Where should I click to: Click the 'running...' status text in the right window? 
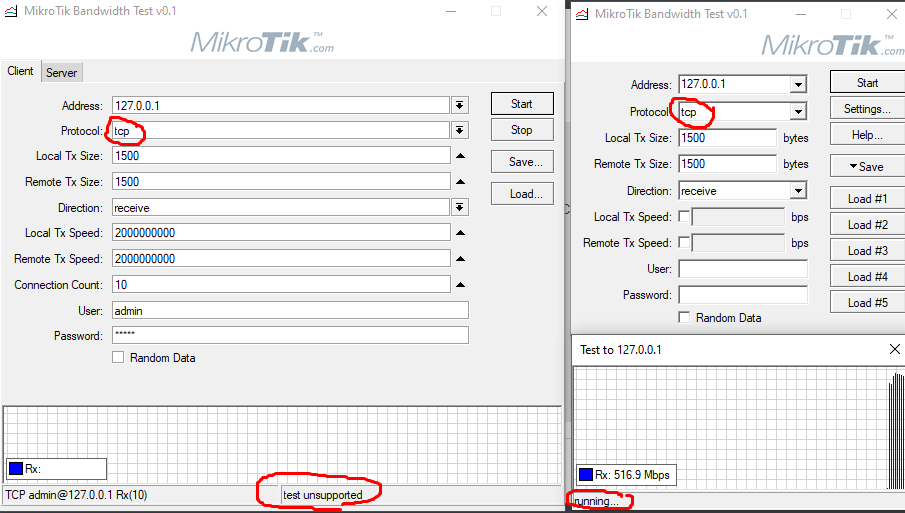(x=596, y=501)
